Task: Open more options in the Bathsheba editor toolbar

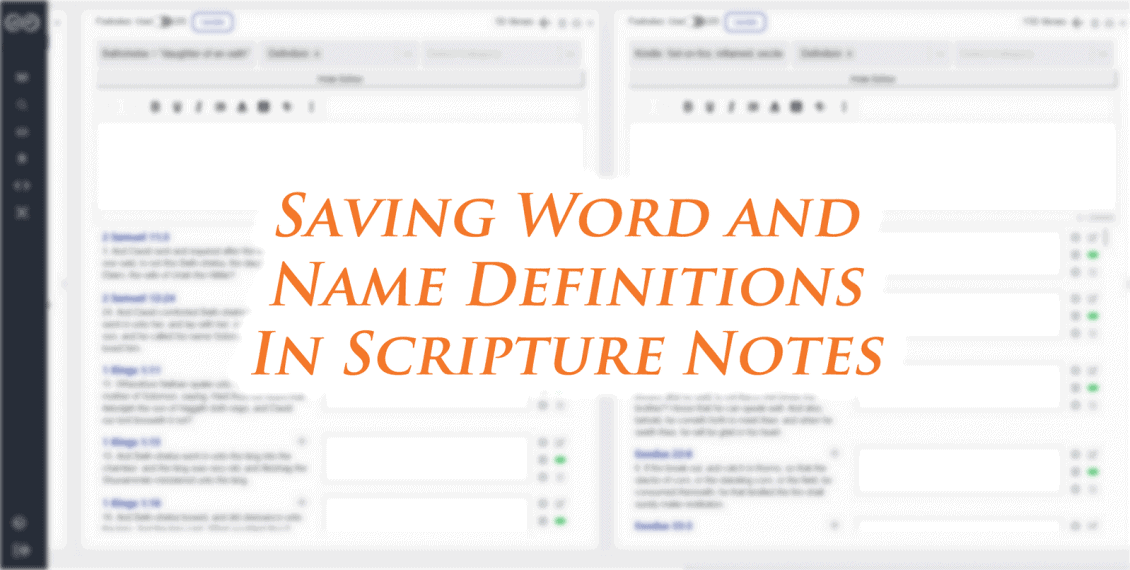Action: [311, 107]
